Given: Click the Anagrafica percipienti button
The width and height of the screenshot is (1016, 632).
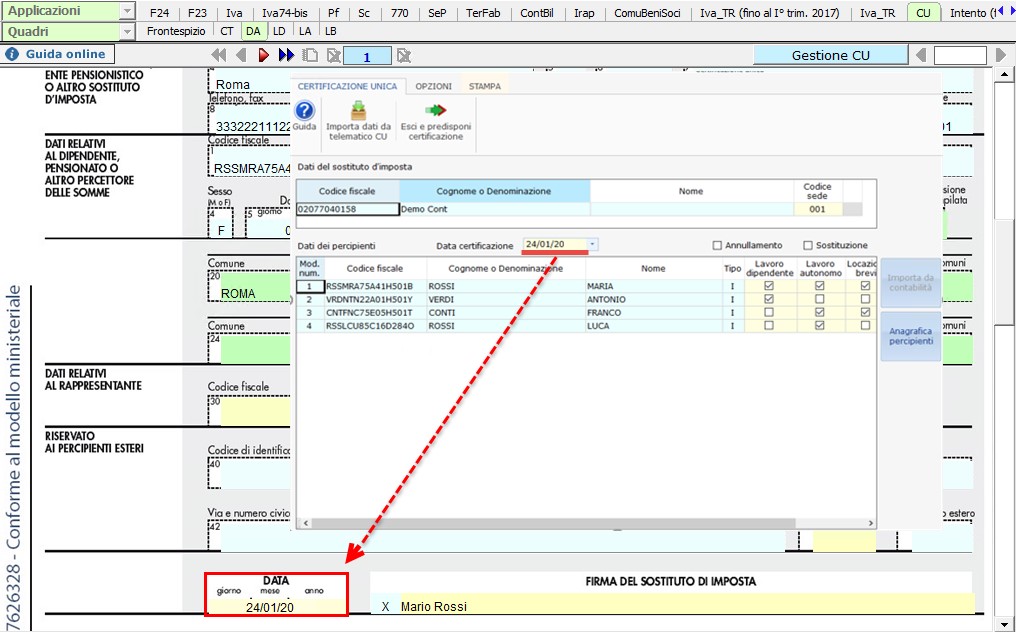Looking at the screenshot, I should click(x=910, y=336).
